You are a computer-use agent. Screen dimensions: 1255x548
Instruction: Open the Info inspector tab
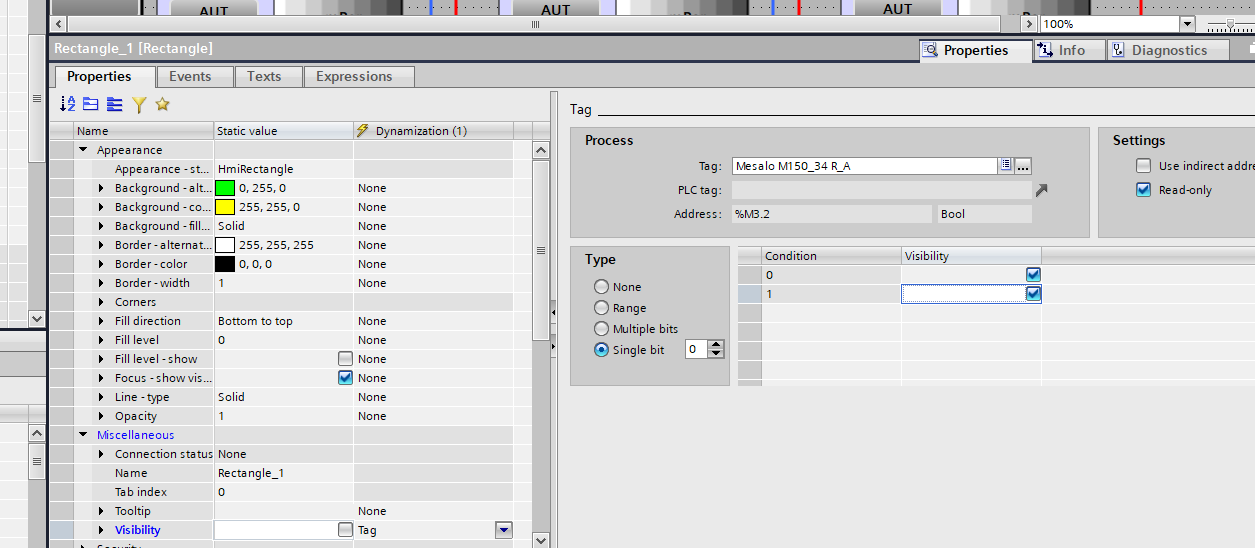[x=1068, y=50]
